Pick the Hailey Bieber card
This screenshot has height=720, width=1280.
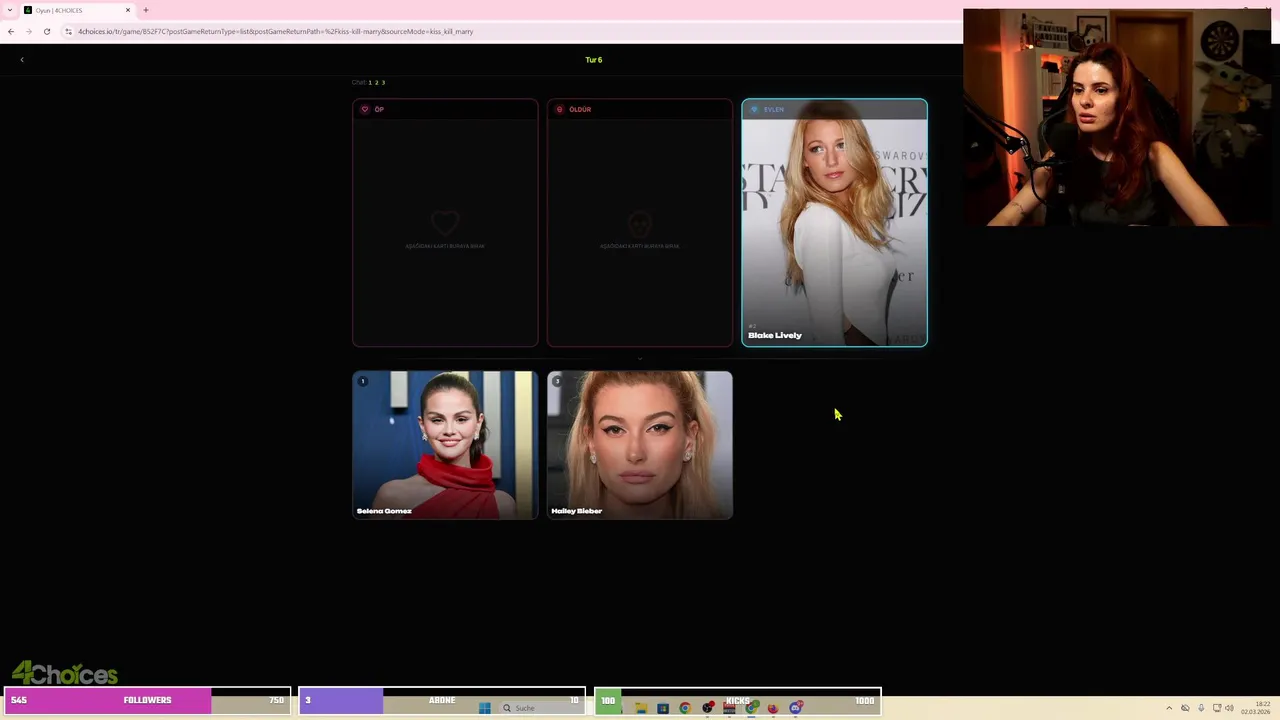pyautogui.click(x=640, y=445)
